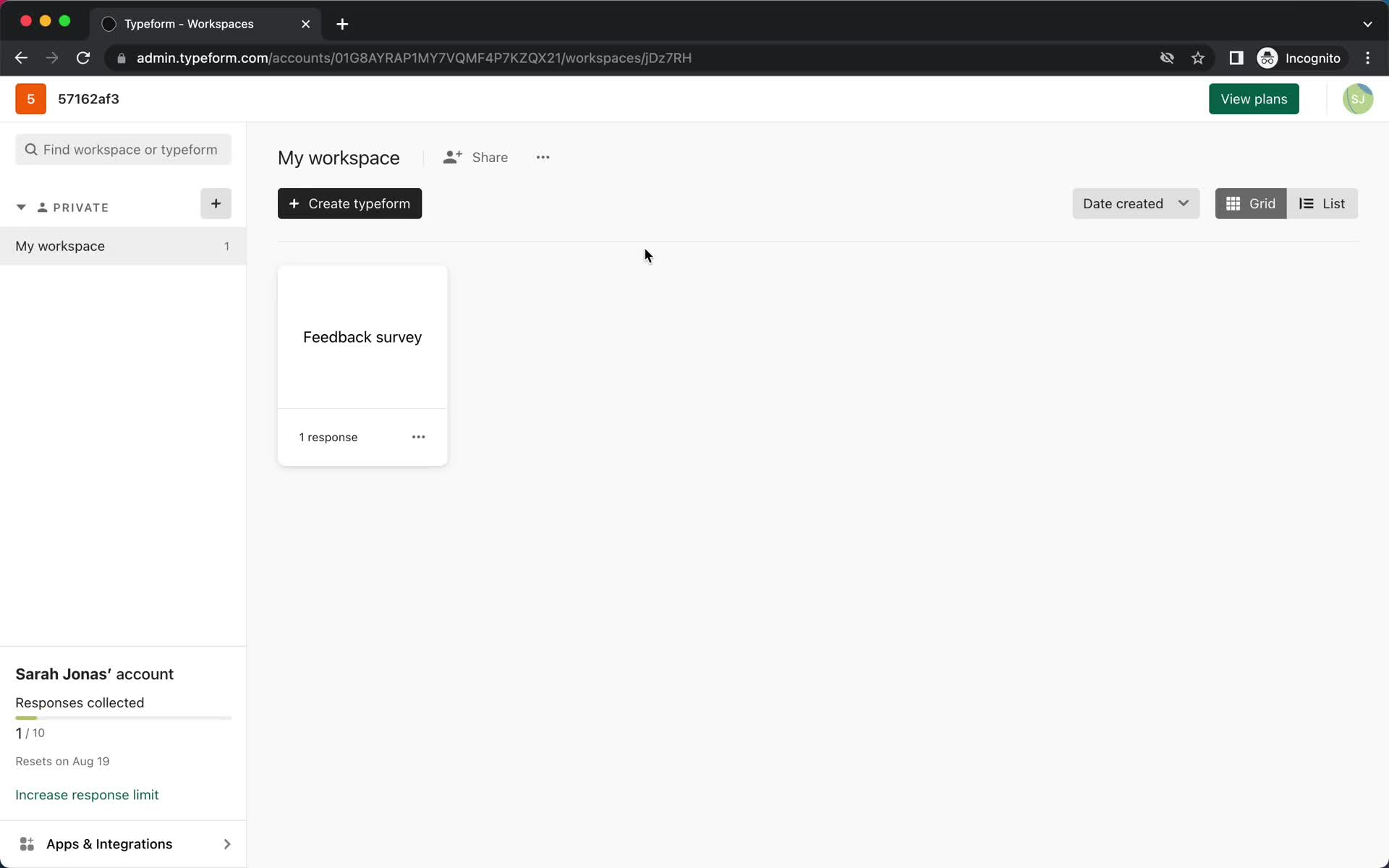The width and height of the screenshot is (1389, 868).
Task: Click View plans button
Action: (x=1254, y=98)
